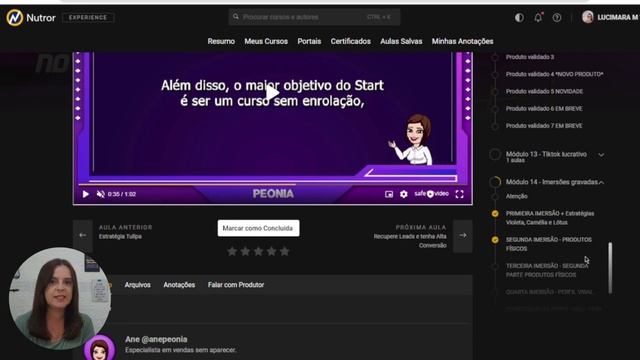Open PRIMEIRA IMERSÃO + Estratégias lesson
The width and height of the screenshot is (640, 360).
(550, 218)
